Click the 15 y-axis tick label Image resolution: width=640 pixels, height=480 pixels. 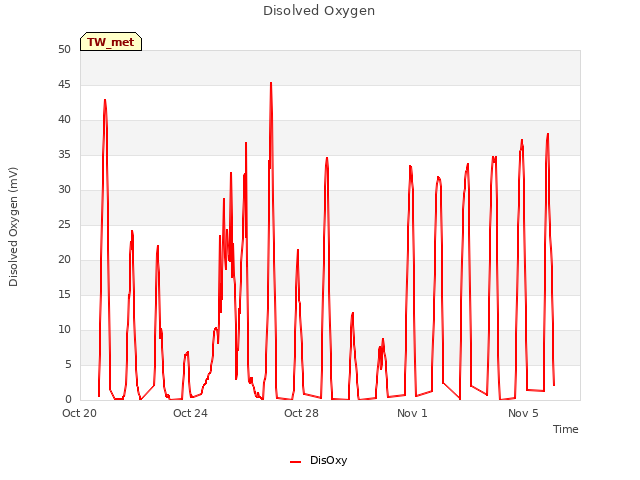coord(64,294)
